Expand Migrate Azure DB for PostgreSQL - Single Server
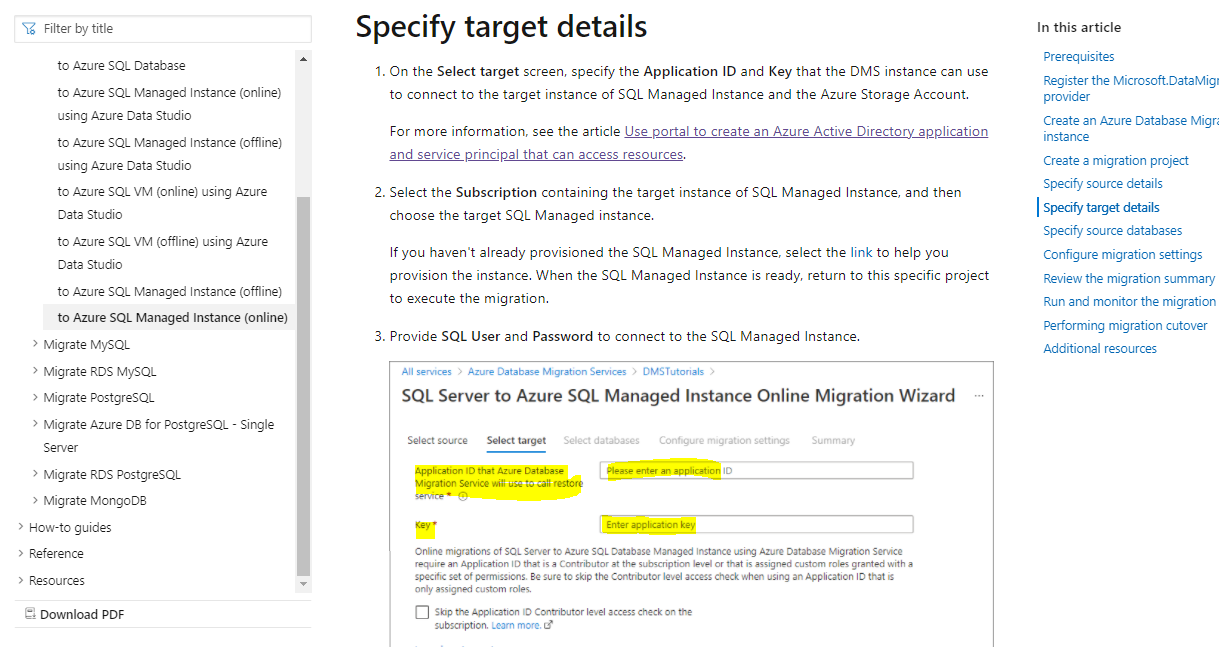The height and width of the screenshot is (647, 1219). point(37,425)
